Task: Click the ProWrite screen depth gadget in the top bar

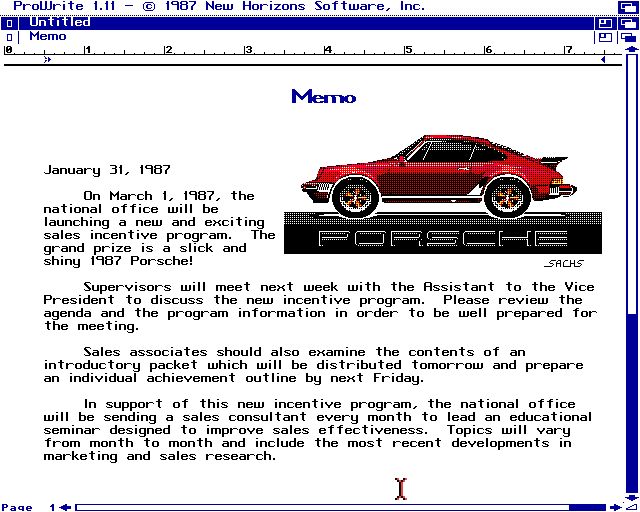Action: [x=628, y=7]
